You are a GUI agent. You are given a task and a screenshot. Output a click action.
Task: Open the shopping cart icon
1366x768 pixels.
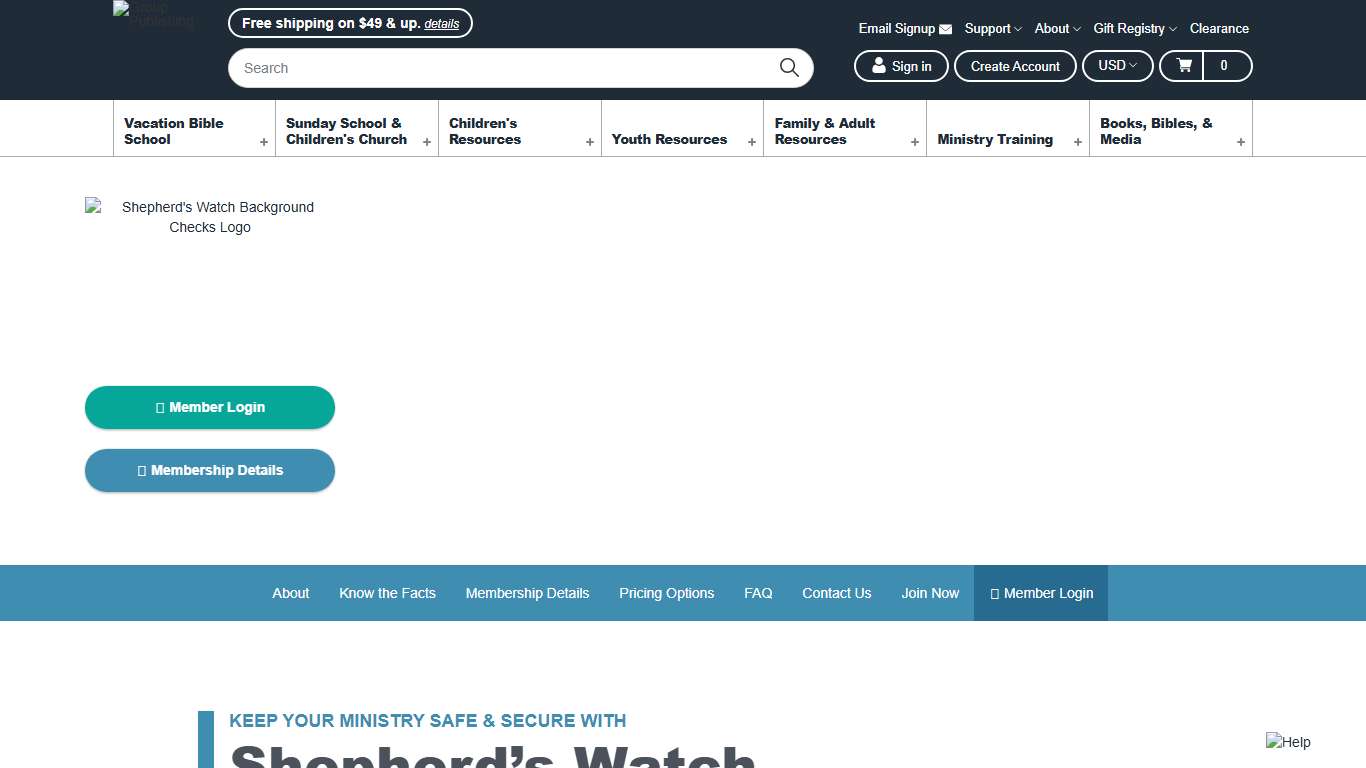pyautogui.click(x=1184, y=66)
